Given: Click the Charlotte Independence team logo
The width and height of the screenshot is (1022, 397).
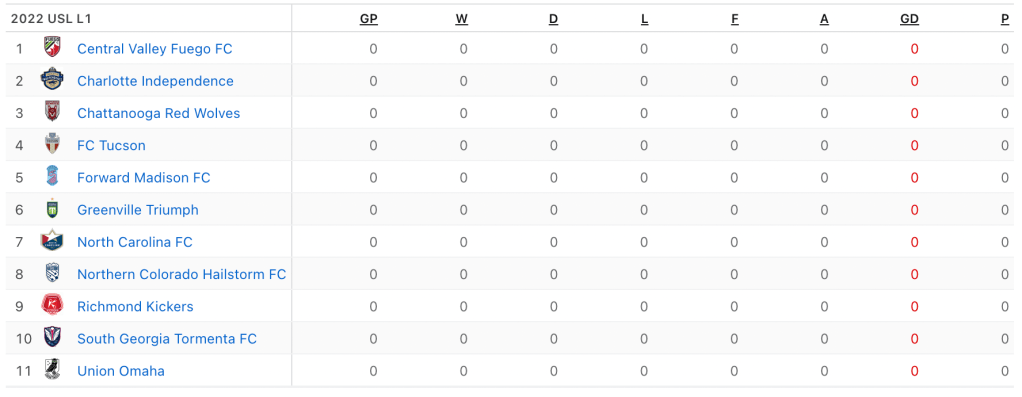Looking at the screenshot, I should [x=52, y=80].
